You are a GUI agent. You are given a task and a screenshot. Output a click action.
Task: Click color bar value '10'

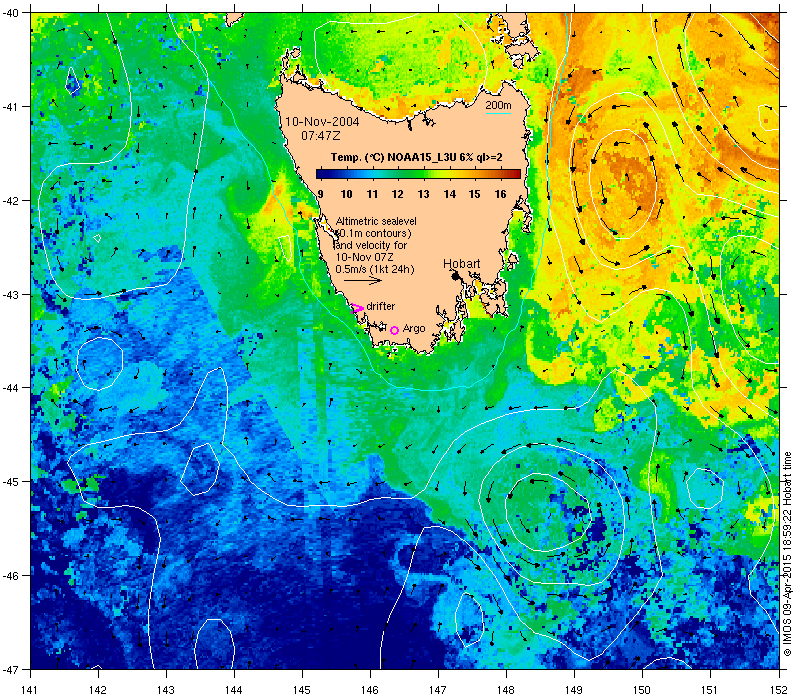[346, 194]
